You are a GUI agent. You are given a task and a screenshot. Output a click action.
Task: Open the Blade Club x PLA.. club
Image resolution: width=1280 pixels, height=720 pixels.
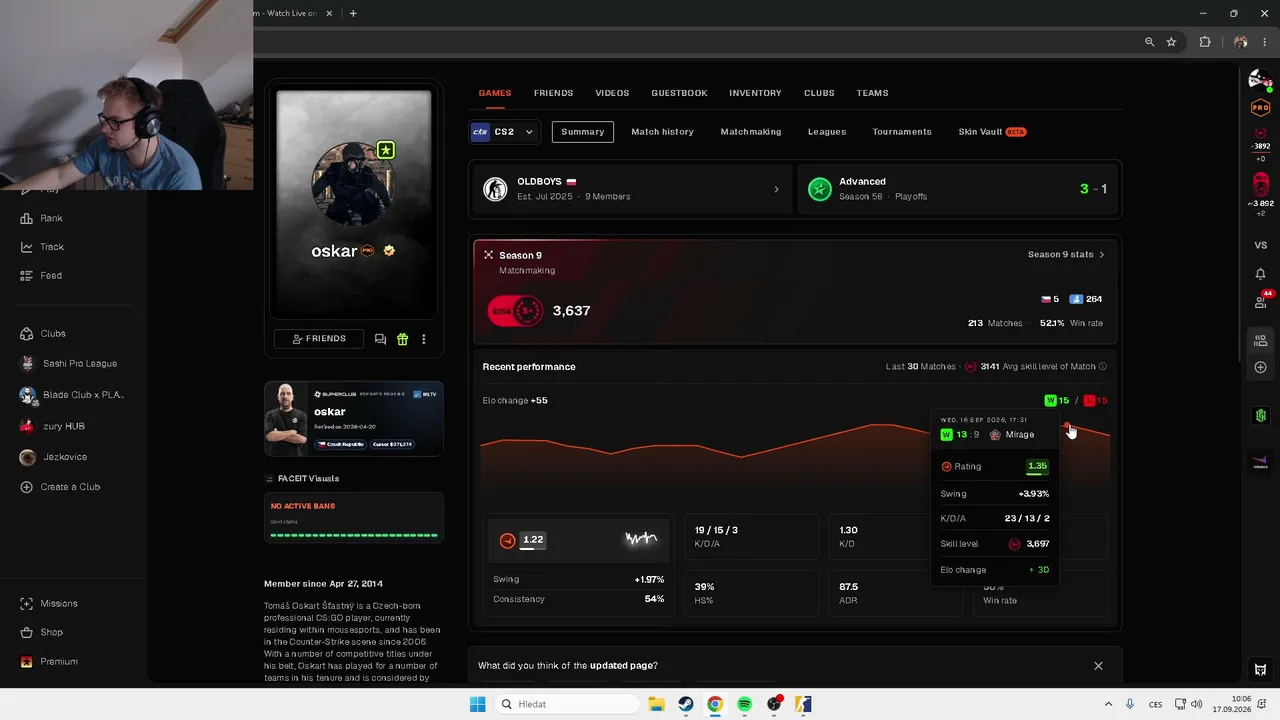coord(72,395)
